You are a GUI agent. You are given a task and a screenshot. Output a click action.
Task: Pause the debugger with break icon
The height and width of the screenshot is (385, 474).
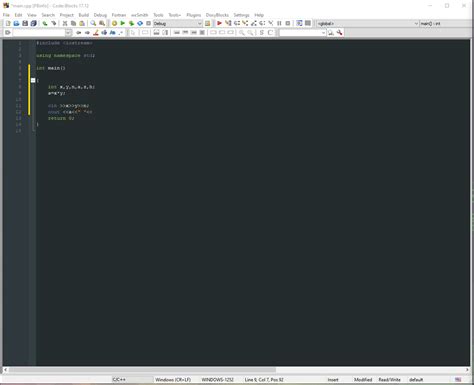279,23
